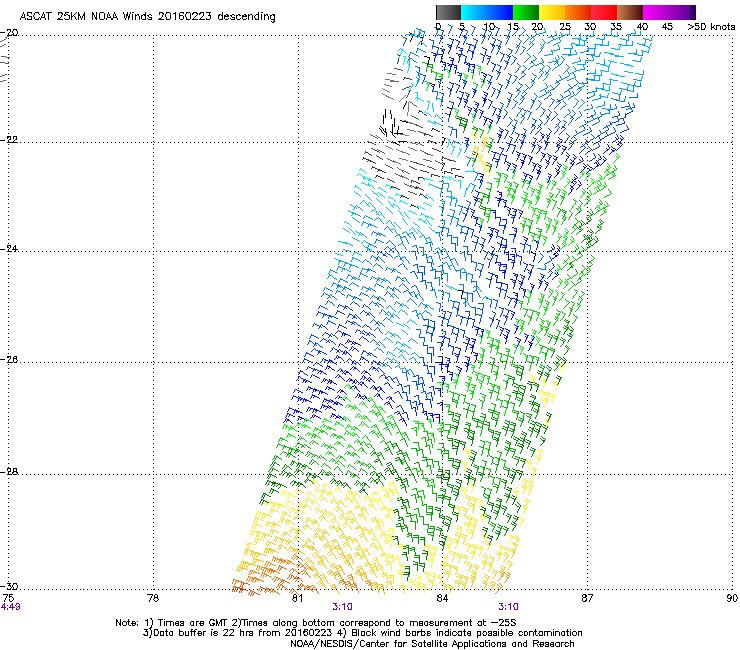
Task: Click the '81' longitude axis label
Action: [297, 598]
